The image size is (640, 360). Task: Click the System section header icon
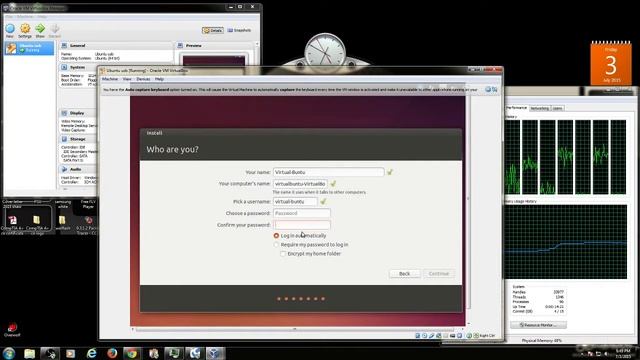tap(64, 67)
